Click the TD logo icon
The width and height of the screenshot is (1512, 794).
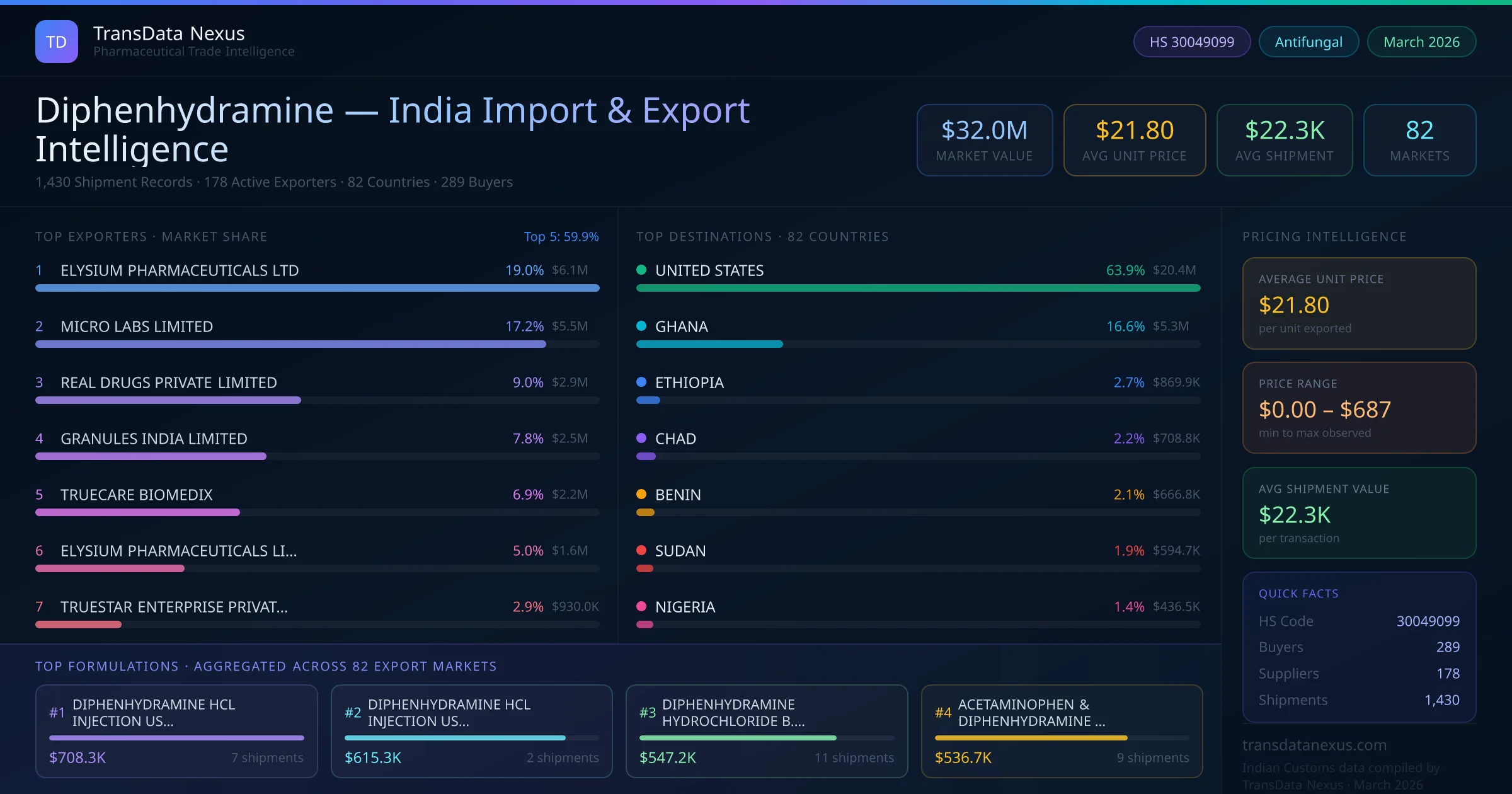tap(56, 42)
